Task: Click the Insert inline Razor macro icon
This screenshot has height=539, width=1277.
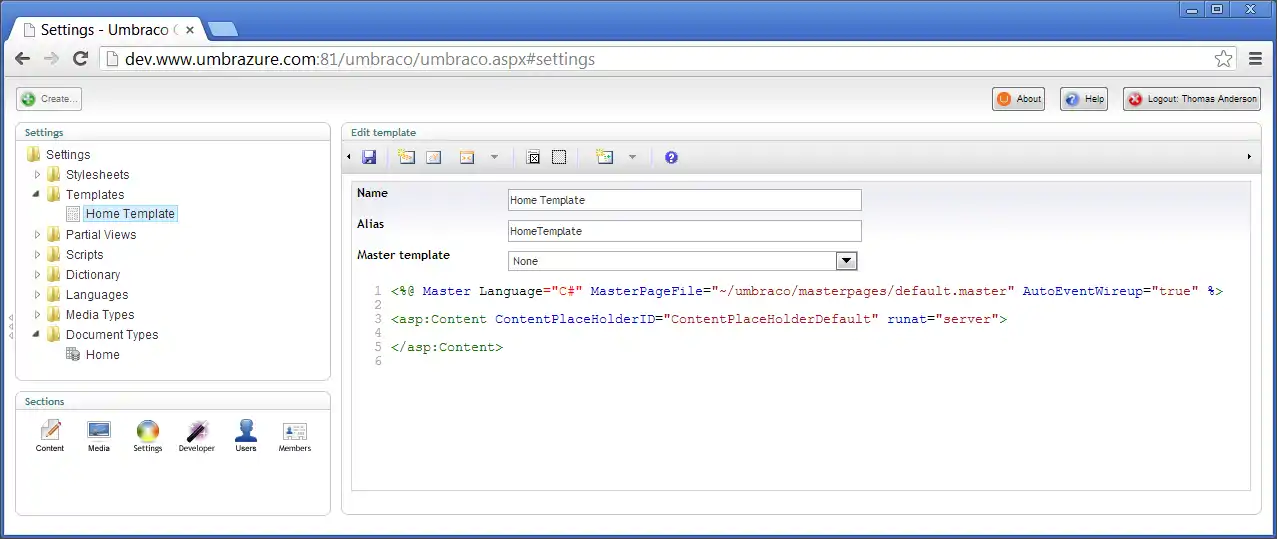Action: point(603,157)
